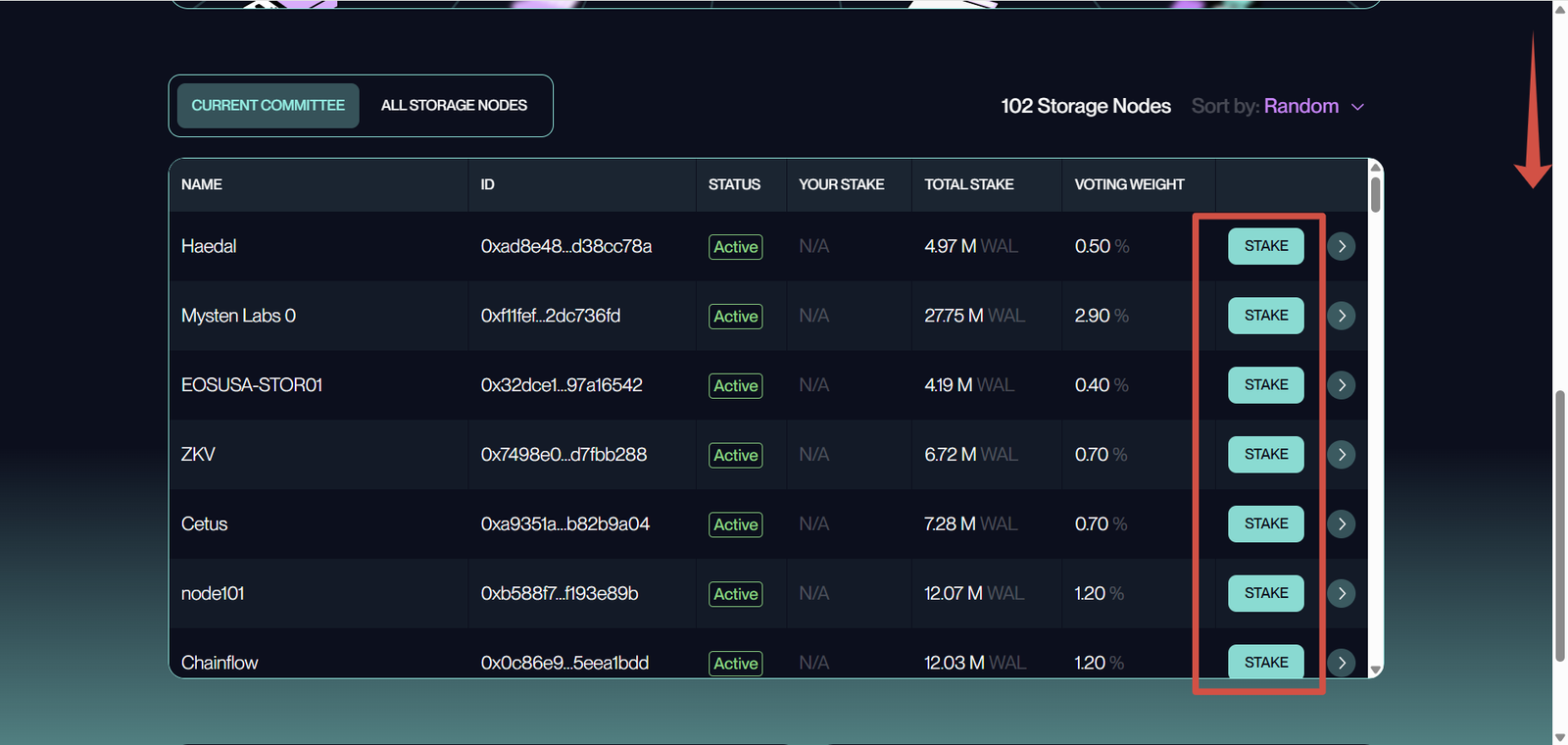Open Chainflow node details arrow
The width and height of the screenshot is (1568, 745).
[x=1341, y=663]
